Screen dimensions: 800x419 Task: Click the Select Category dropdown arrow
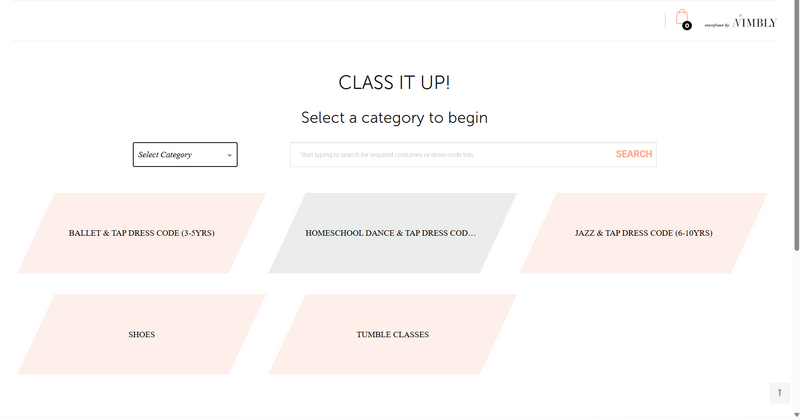coord(229,155)
